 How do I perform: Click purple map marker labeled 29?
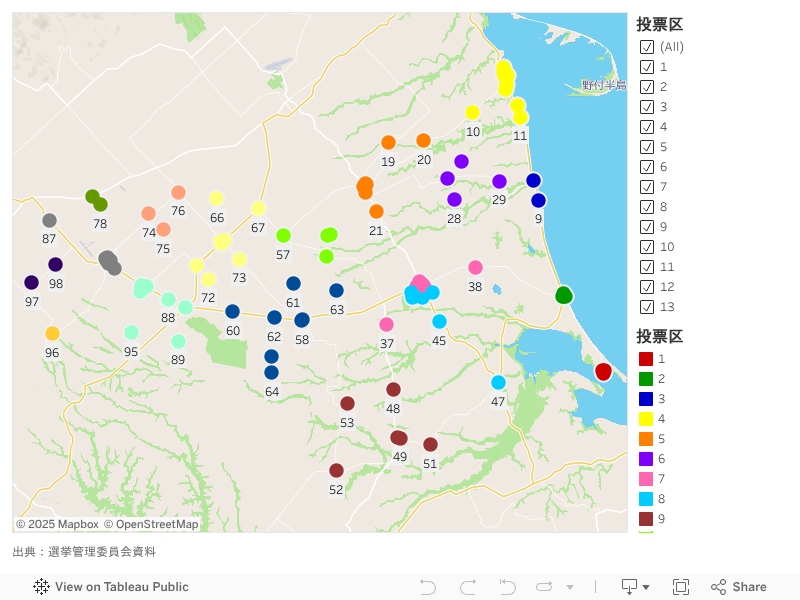[499, 181]
